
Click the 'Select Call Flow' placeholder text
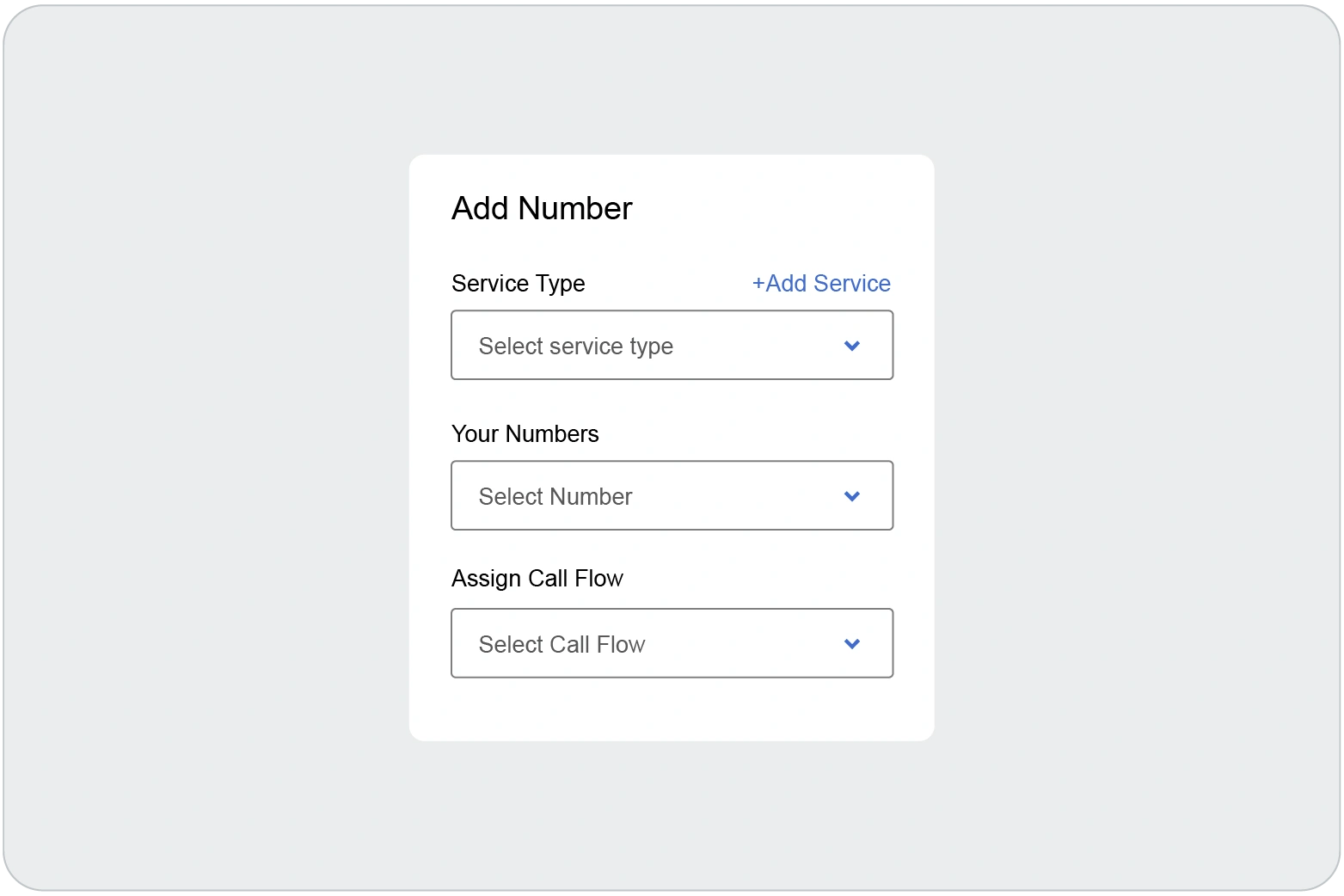pos(562,645)
